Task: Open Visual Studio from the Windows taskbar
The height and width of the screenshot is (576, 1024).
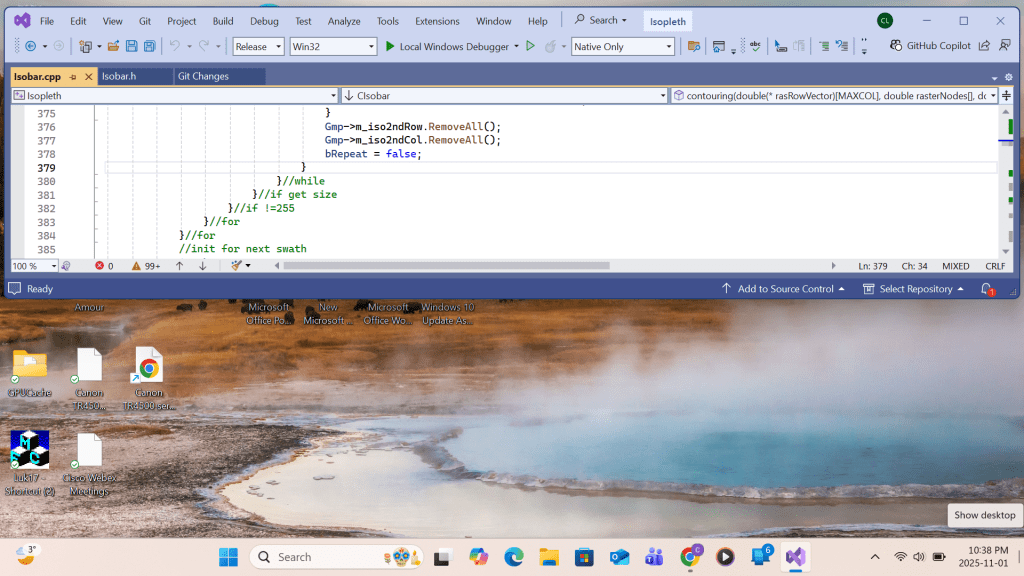Action: tap(795, 557)
